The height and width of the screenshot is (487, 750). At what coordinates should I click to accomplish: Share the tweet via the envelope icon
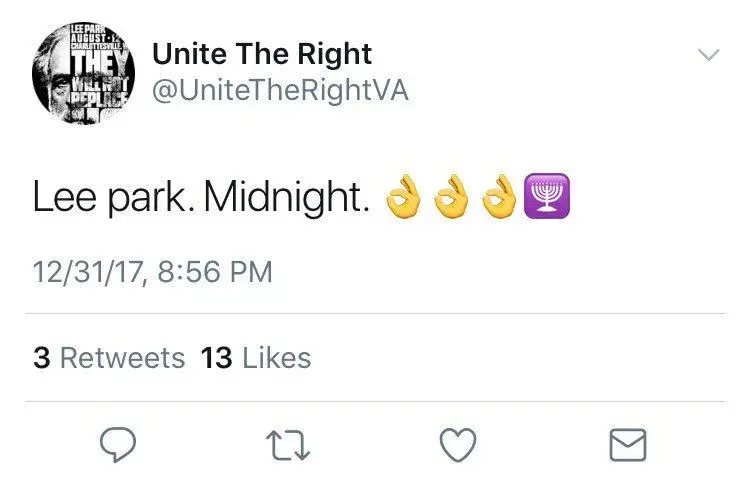[627, 445]
